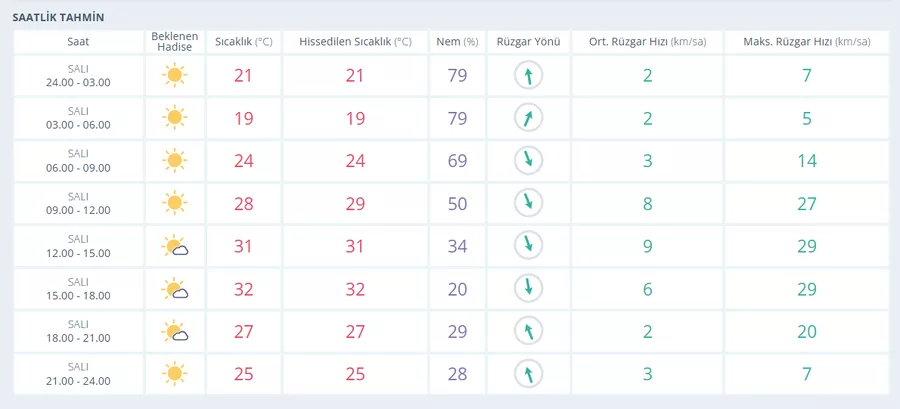Image resolution: width=900 pixels, height=409 pixels.
Task: Click the temperature value 32 at 15.00 - 18.00
Action: click(243, 289)
